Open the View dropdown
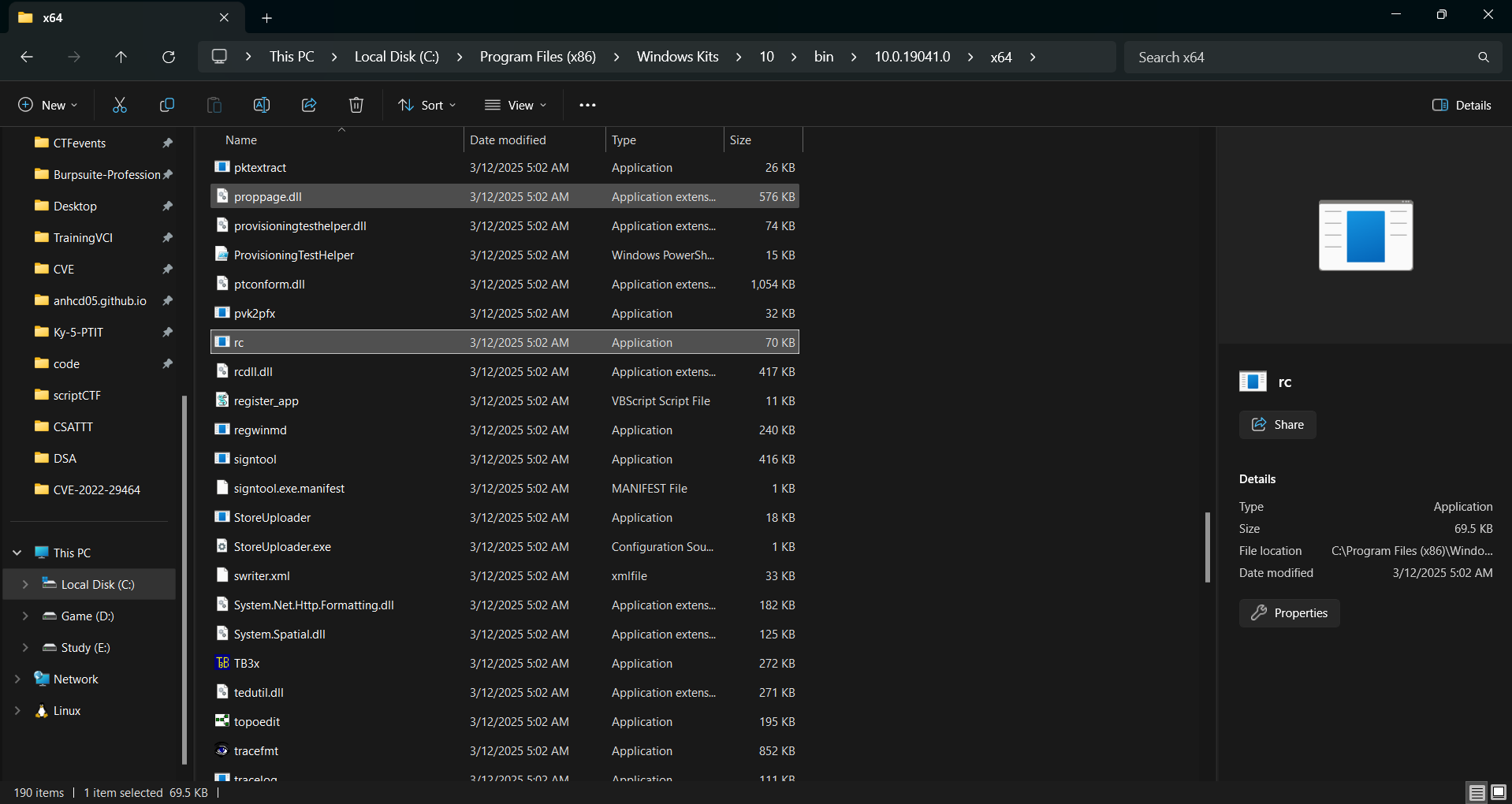Viewport: 1512px width, 804px height. (x=516, y=105)
